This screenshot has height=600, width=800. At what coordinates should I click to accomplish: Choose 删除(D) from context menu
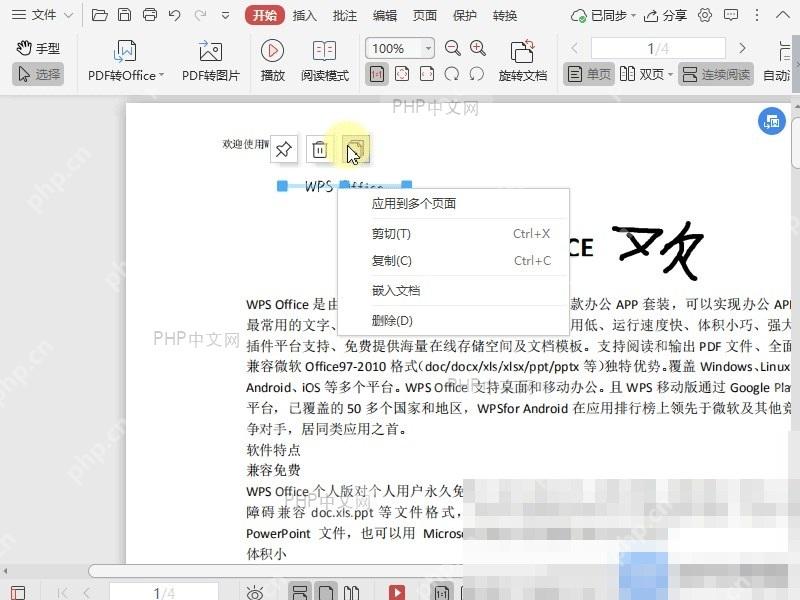pos(453,321)
